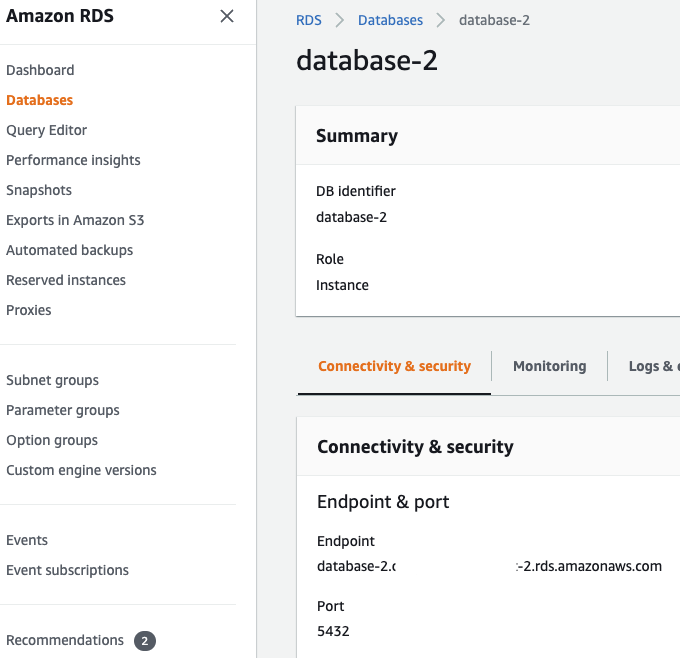This screenshot has width=680, height=658.
Task: Open Proxies page
Action: 29,310
